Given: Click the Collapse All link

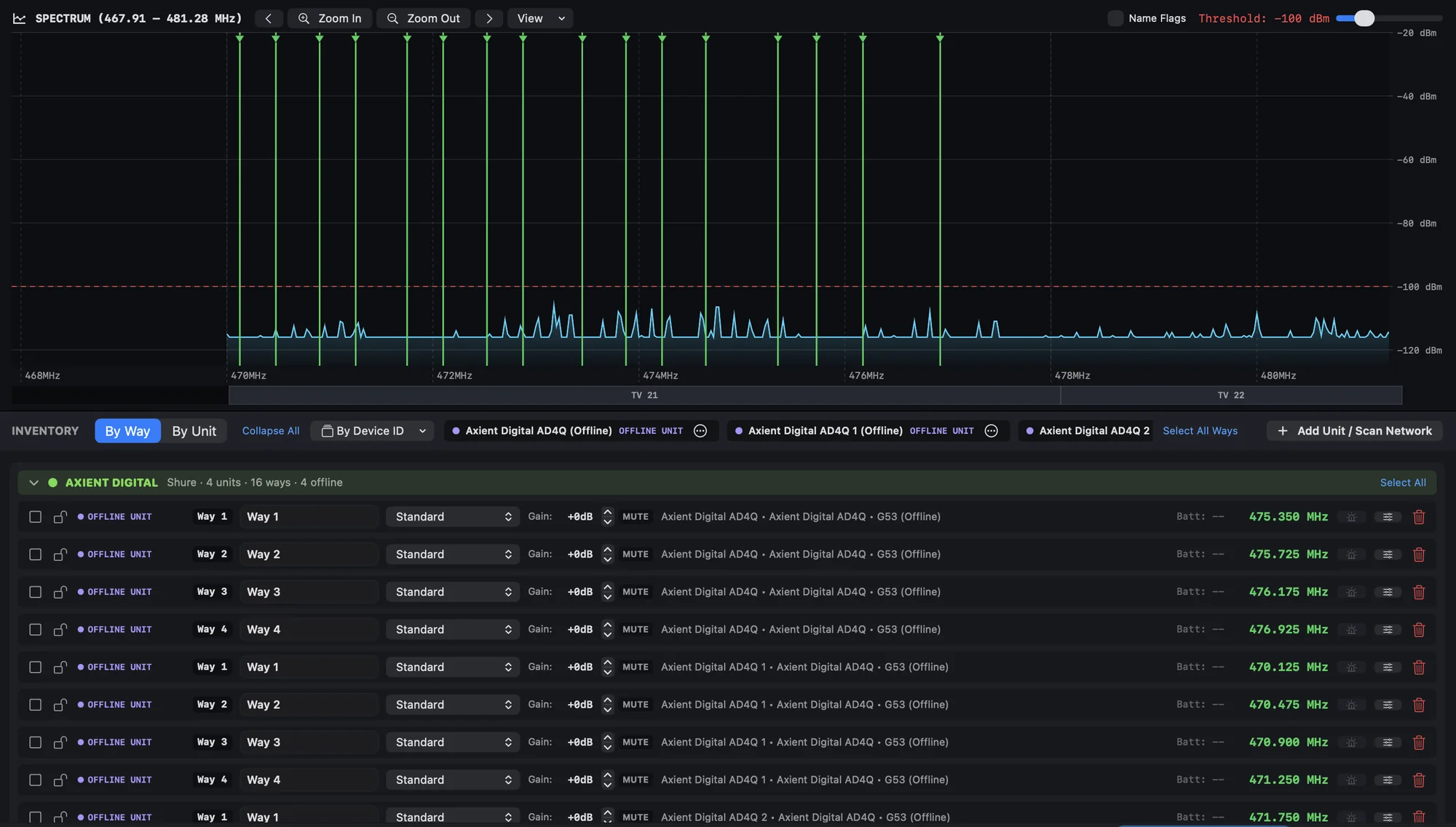Looking at the screenshot, I should 271,431.
